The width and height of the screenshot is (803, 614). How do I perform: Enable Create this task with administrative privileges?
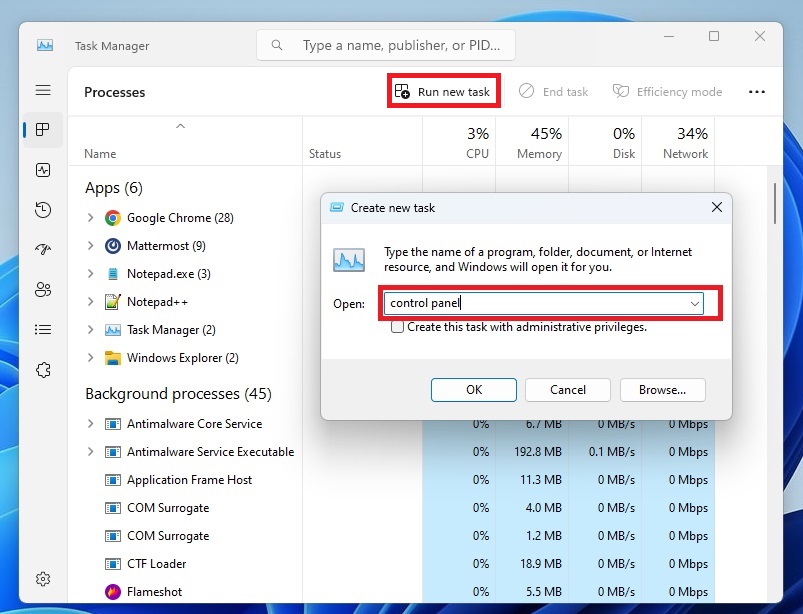click(398, 327)
